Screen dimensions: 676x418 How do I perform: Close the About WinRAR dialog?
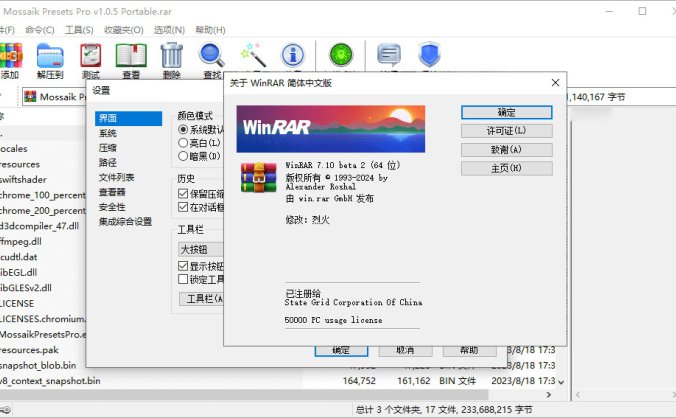pos(555,83)
